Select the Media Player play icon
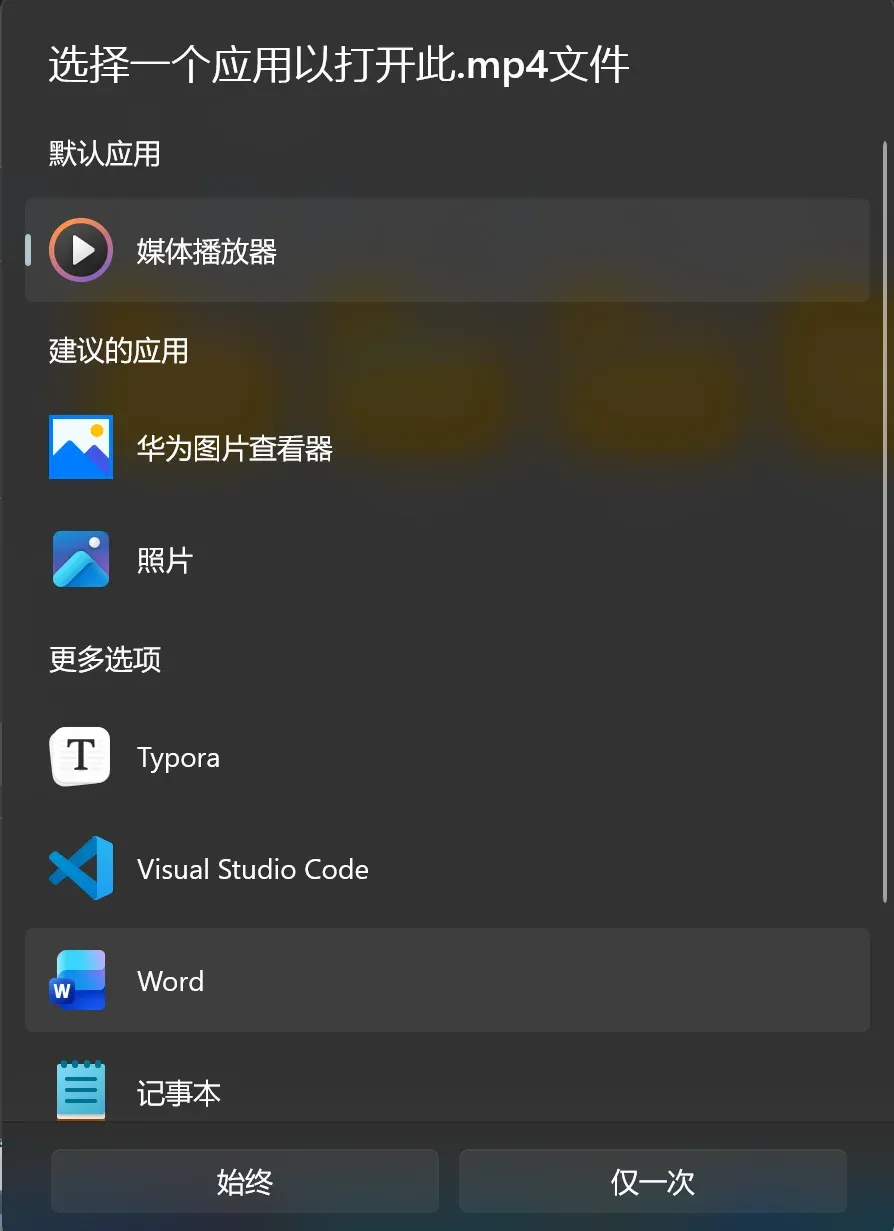This screenshot has height=1231, width=894. tap(80, 250)
